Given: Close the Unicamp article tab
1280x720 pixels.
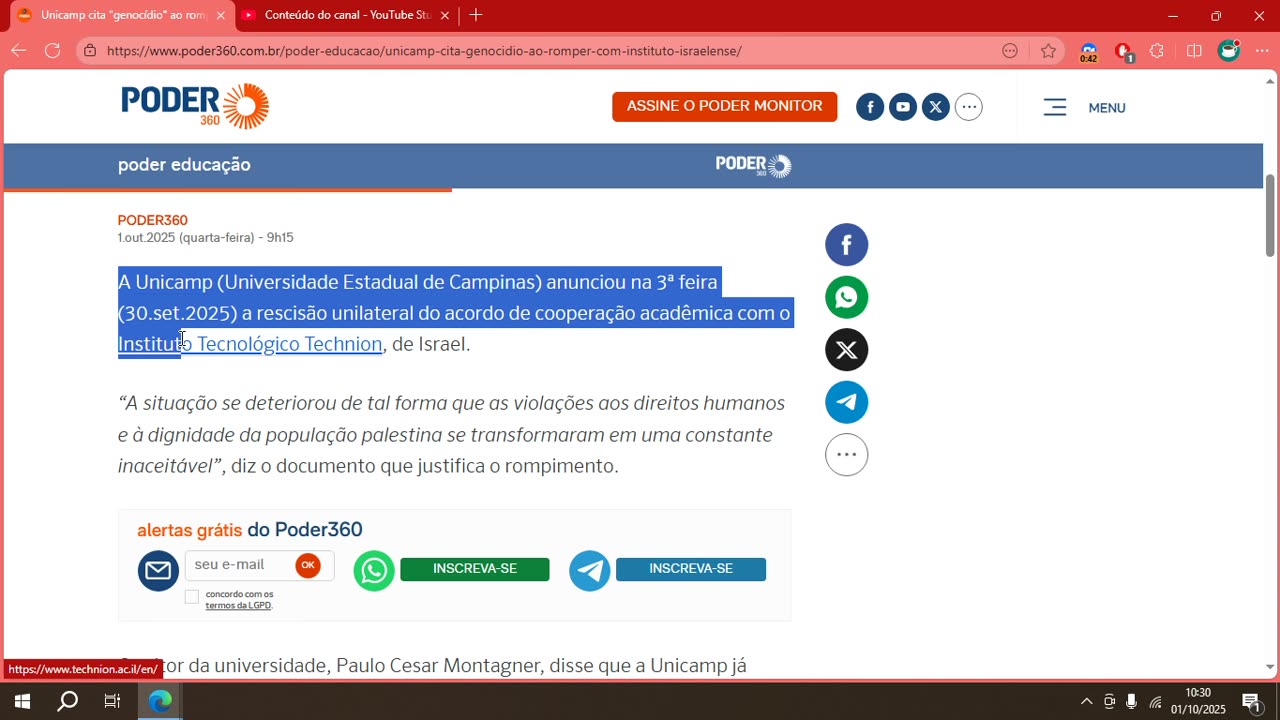Looking at the screenshot, I should point(221,15).
